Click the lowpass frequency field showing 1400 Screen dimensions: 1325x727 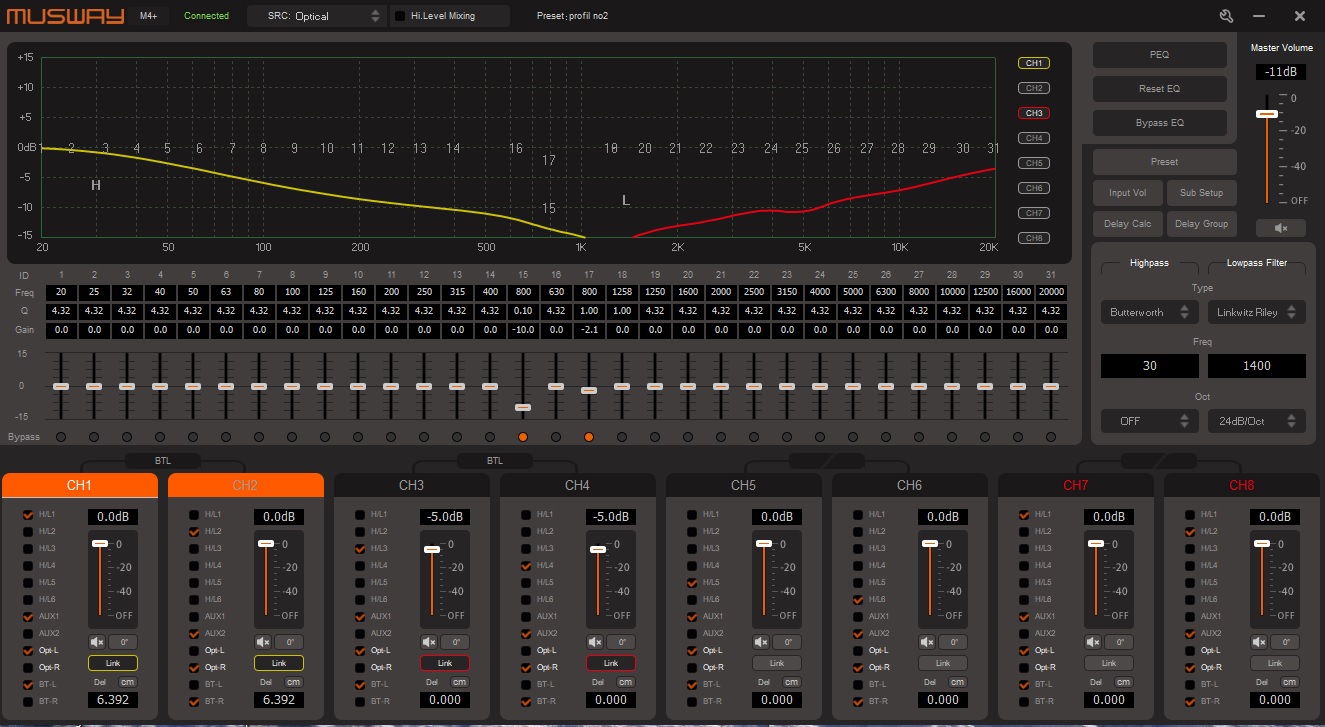[1256, 366]
